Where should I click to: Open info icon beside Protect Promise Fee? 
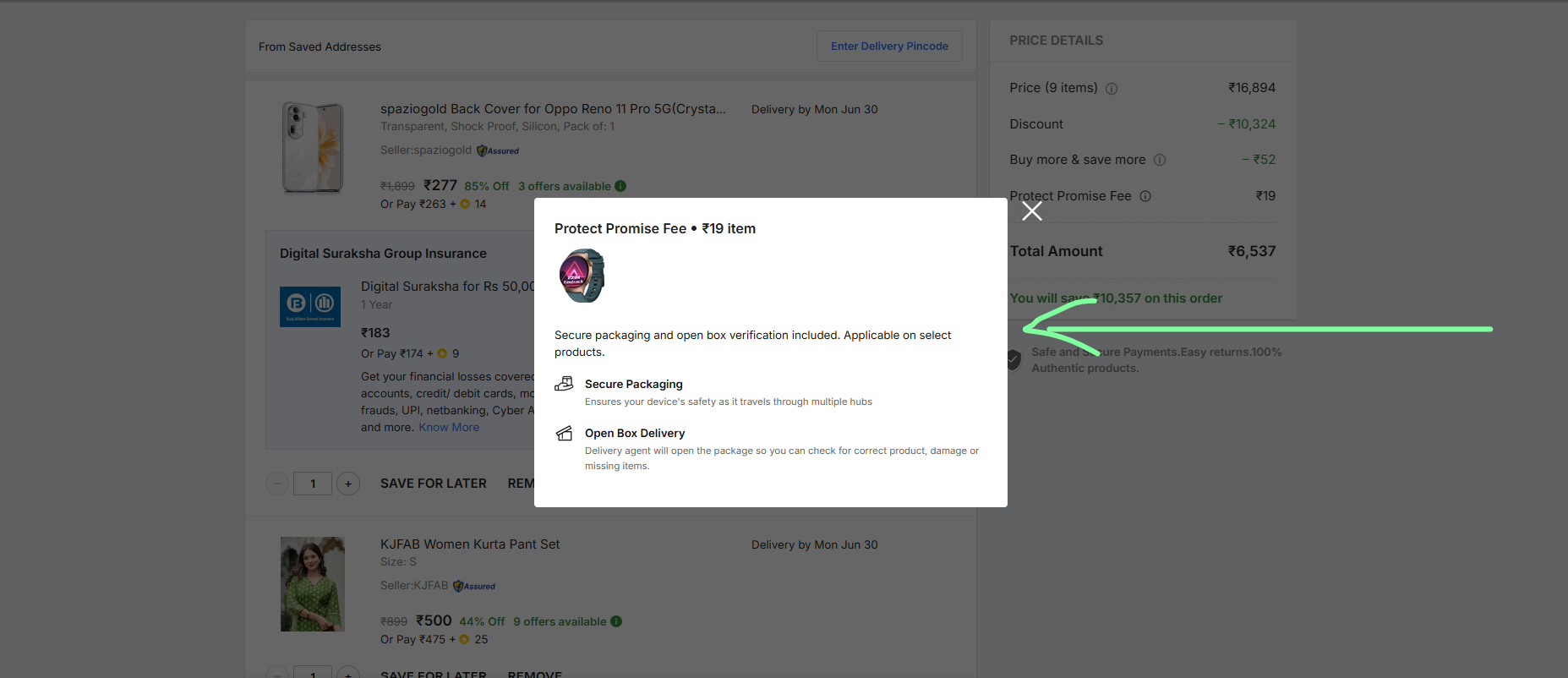[1145, 196]
